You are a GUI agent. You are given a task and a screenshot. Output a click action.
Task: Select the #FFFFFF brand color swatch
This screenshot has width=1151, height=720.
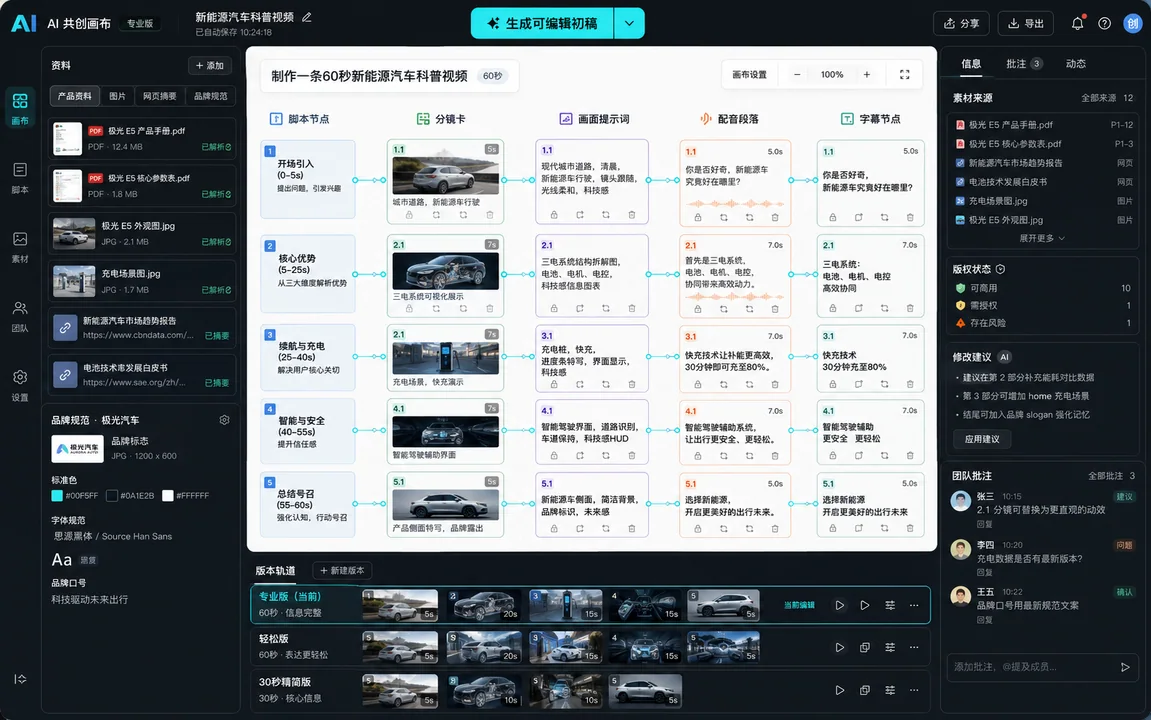(167, 495)
